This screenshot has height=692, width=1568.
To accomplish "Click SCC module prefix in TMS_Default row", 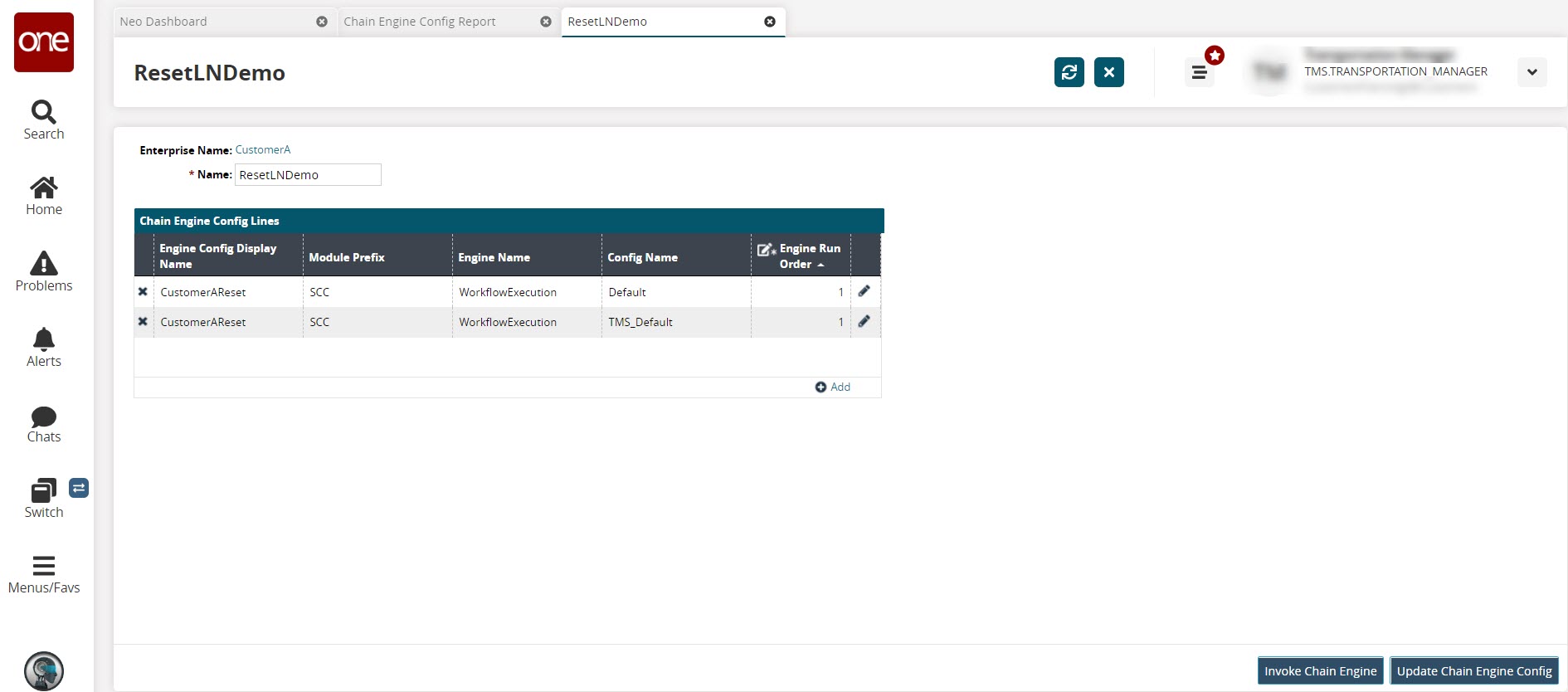I will click(319, 322).
